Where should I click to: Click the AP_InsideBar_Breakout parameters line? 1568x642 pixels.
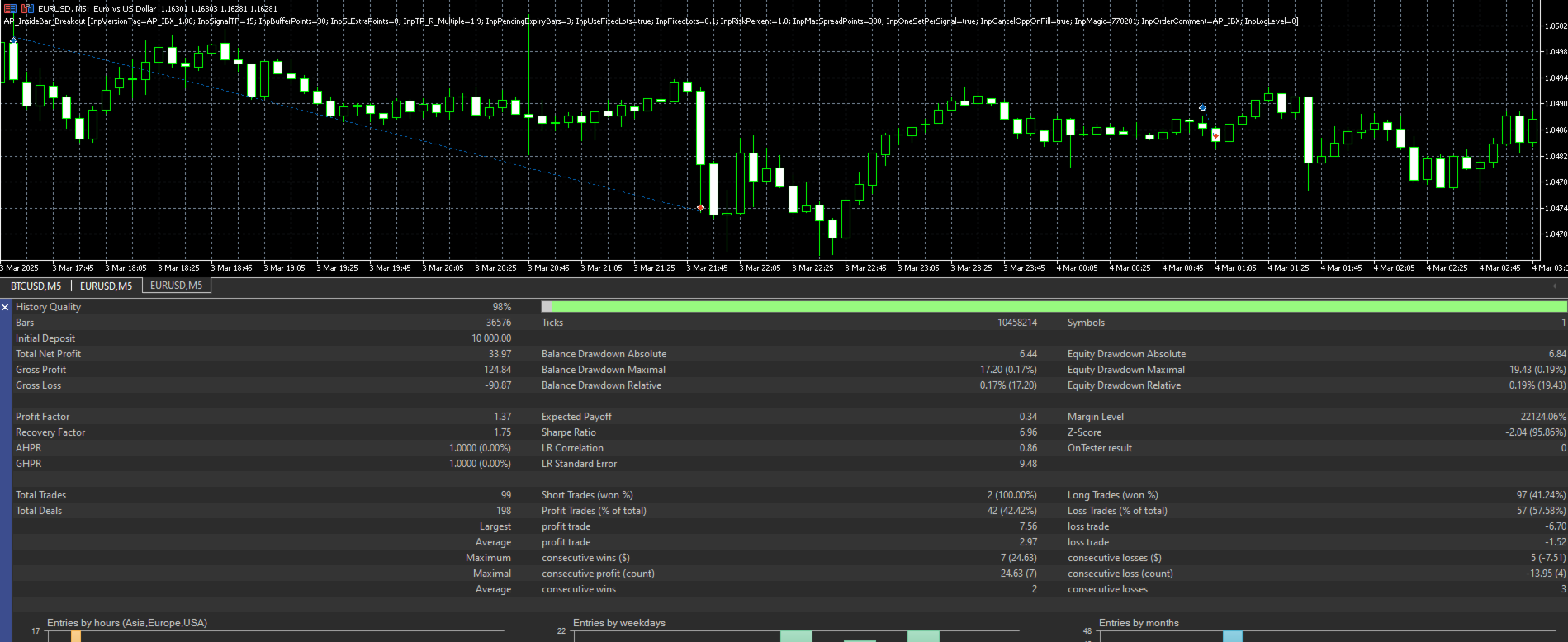pyautogui.click(x=651, y=21)
